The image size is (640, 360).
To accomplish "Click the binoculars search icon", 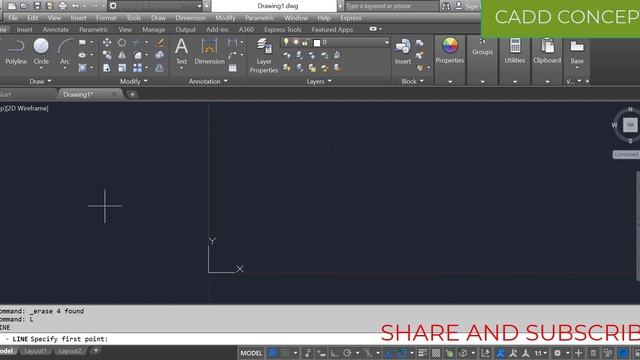I will (x=446, y=6).
